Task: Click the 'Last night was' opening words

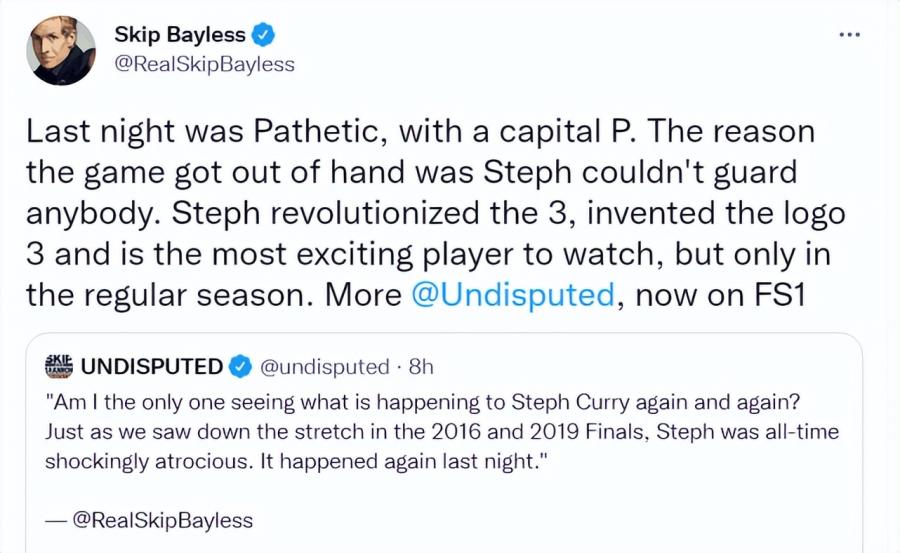Action: [134, 132]
